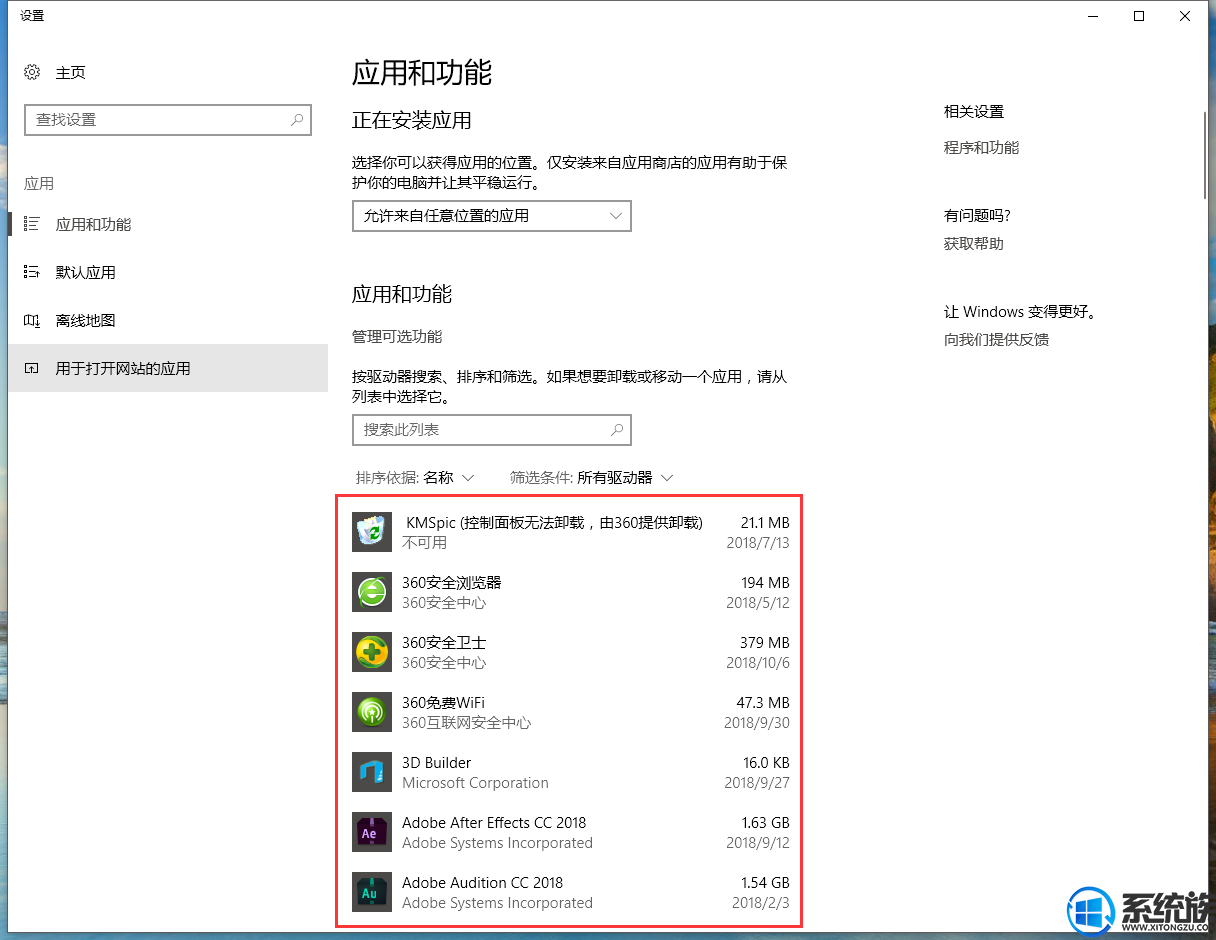Click the 向我们提供反馈 link
This screenshot has width=1216, height=940.
[x=996, y=339]
